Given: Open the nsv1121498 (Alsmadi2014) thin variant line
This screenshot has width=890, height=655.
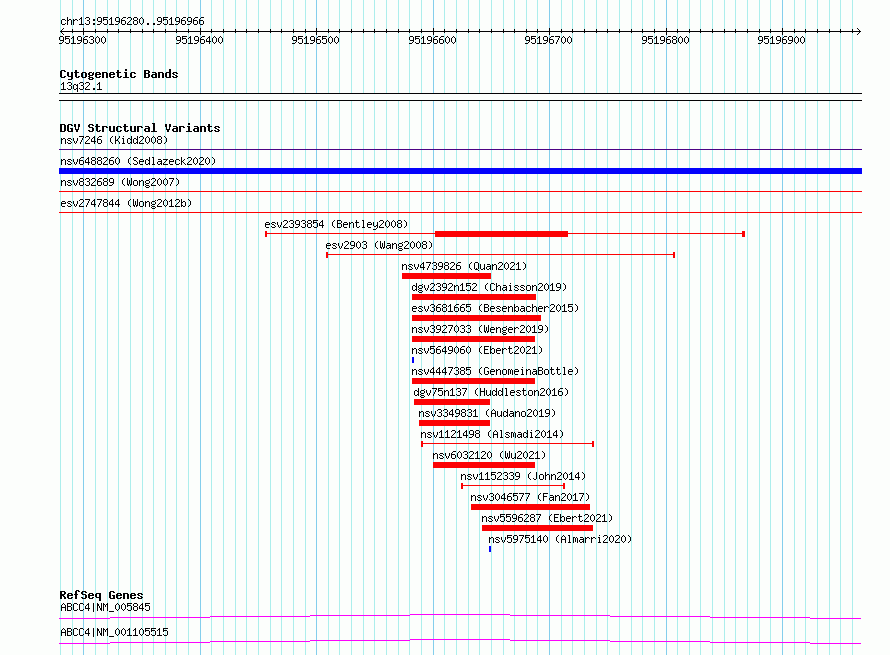Looking at the screenshot, I should pos(507,444).
